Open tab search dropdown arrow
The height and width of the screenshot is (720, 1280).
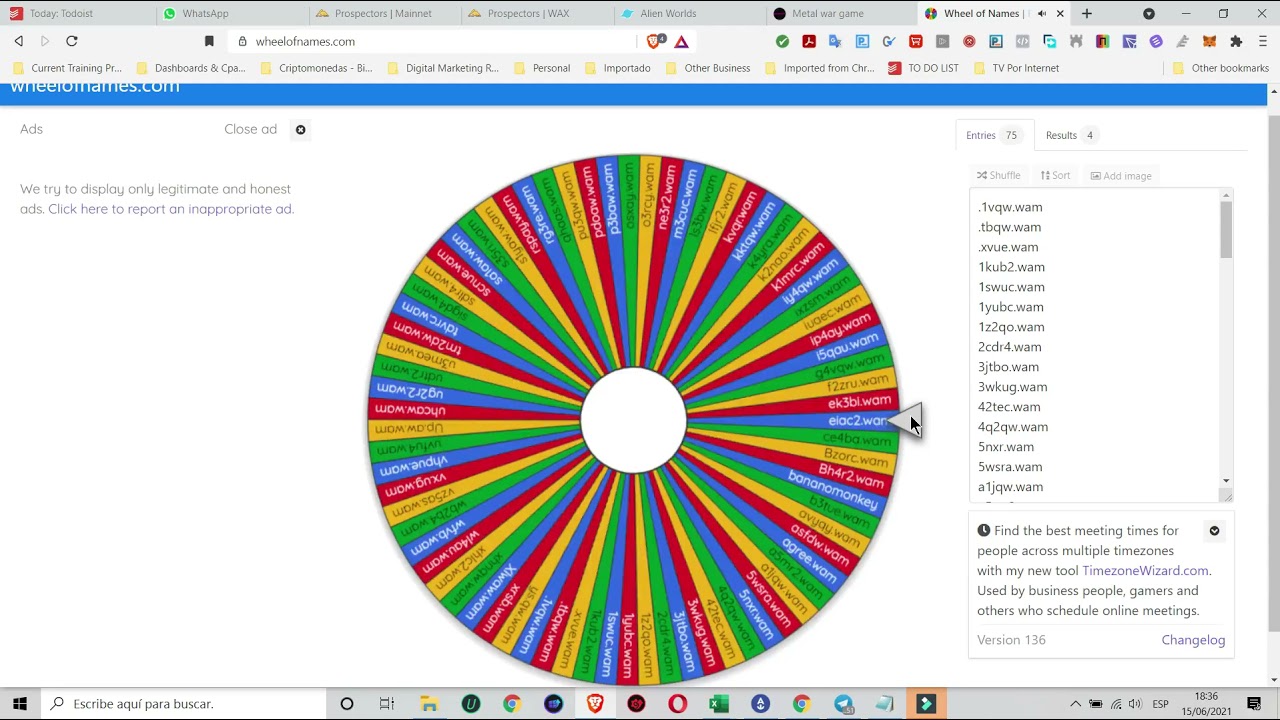click(x=1149, y=13)
